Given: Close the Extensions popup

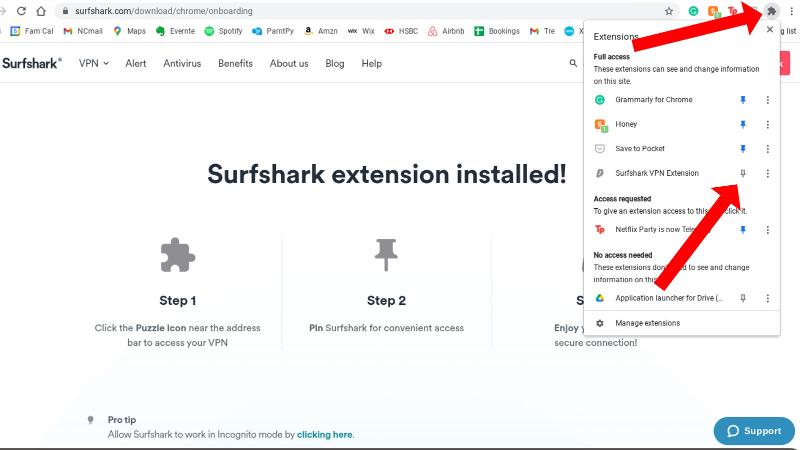Looking at the screenshot, I should (770, 30).
